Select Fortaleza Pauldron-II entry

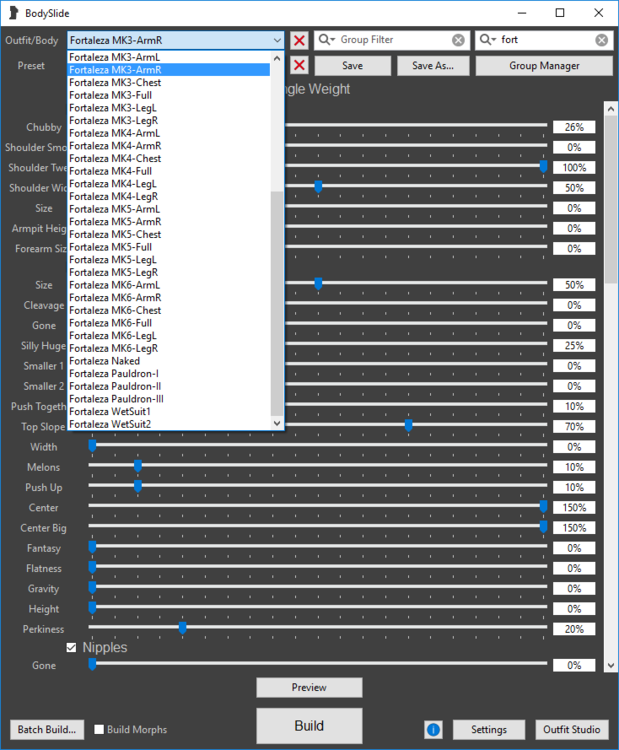tap(169, 386)
